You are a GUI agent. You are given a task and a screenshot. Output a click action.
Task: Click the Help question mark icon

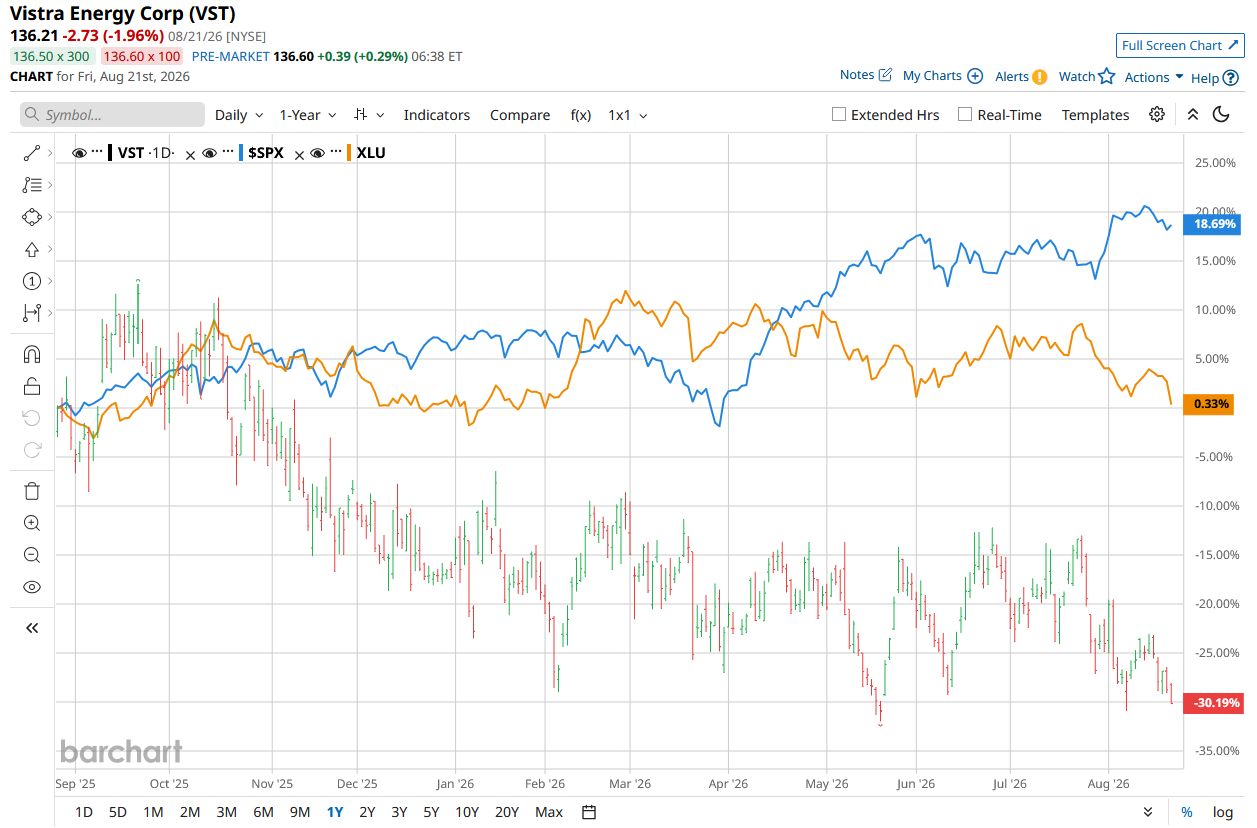pyautogui.click(x=1229, y=77)
